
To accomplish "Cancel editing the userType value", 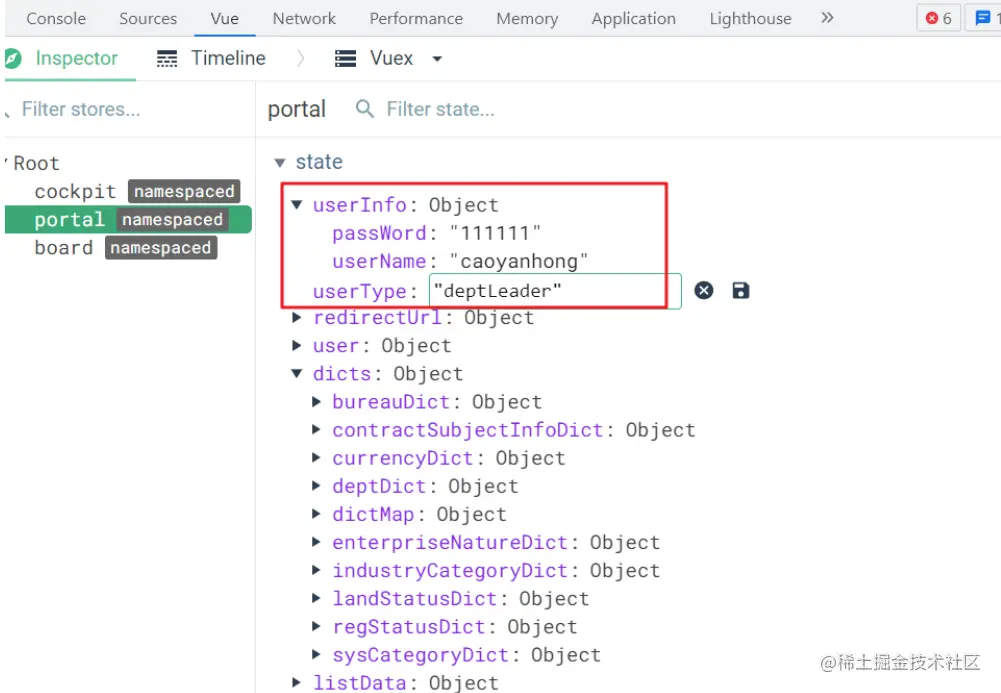I will 704,290.
